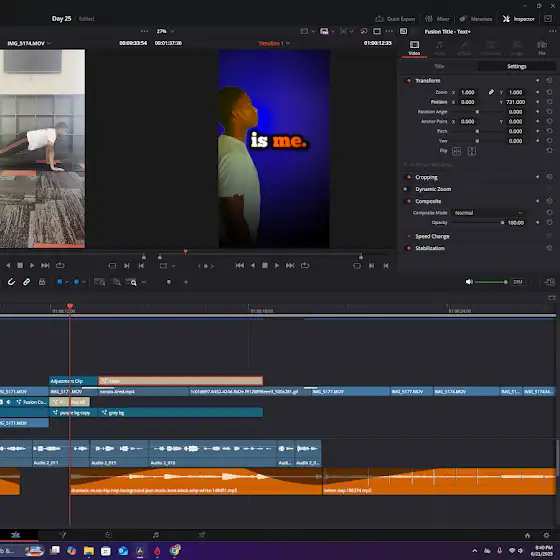Mute audio with the speaker icon

(x=469, y=282)
